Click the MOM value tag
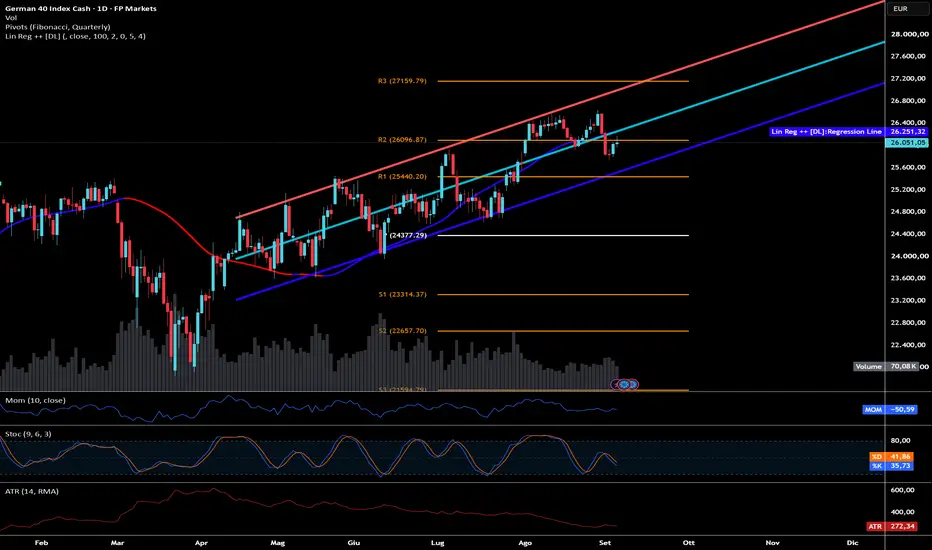The width and height of the screenshot is (932, 550). (889, 410)
